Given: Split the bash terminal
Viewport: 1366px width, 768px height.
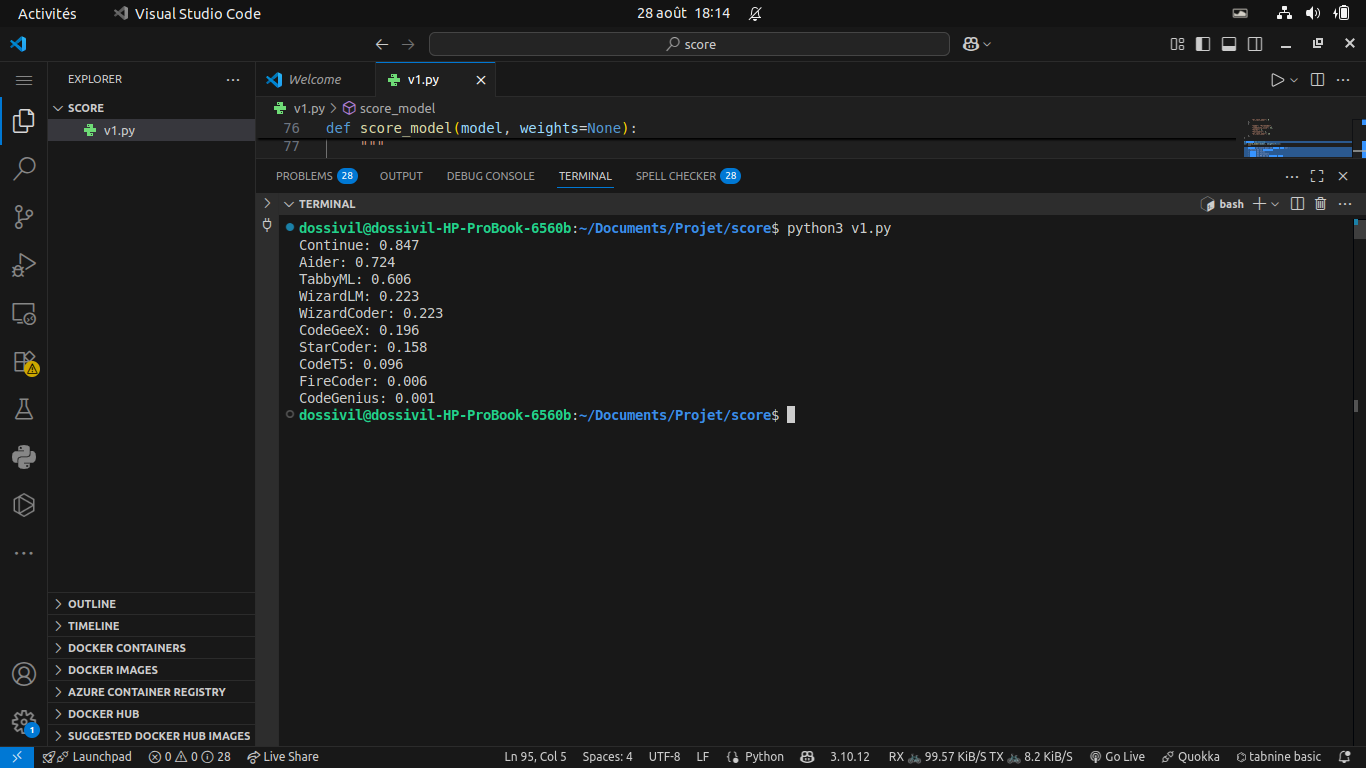Looking at the screenshot, I should click(1297, 204).
